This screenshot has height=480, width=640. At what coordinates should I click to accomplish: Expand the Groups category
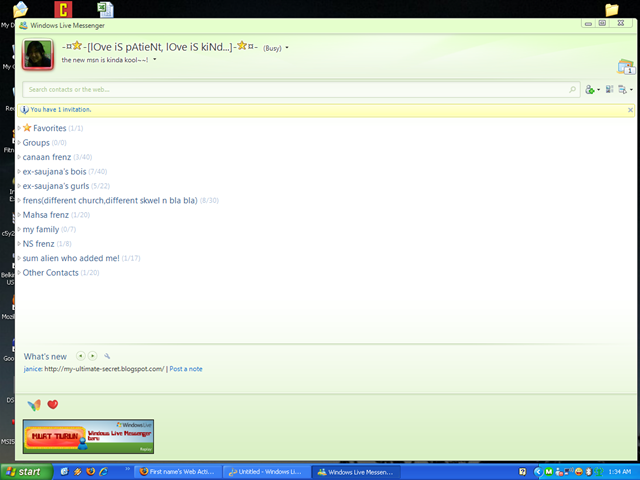(19, 142)
